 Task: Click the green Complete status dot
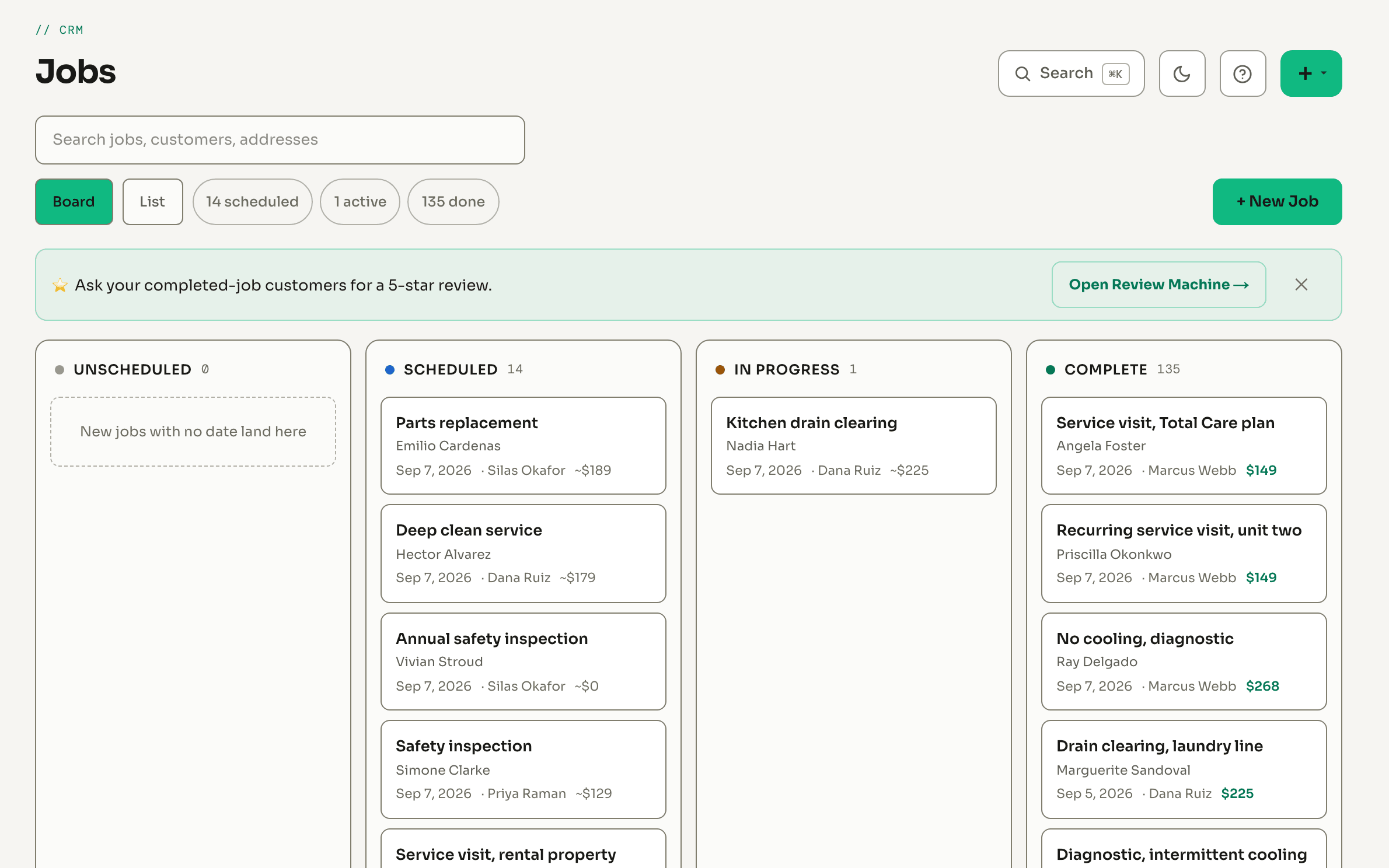[x=1051, y=369]
